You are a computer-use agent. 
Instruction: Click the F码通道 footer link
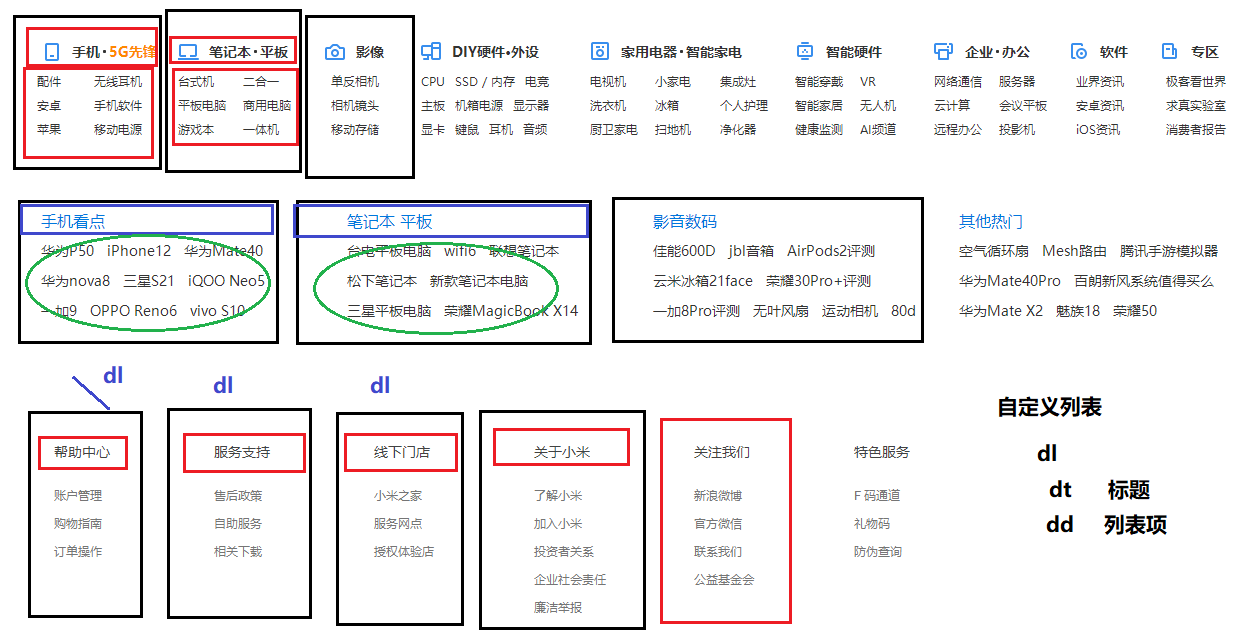877,495
